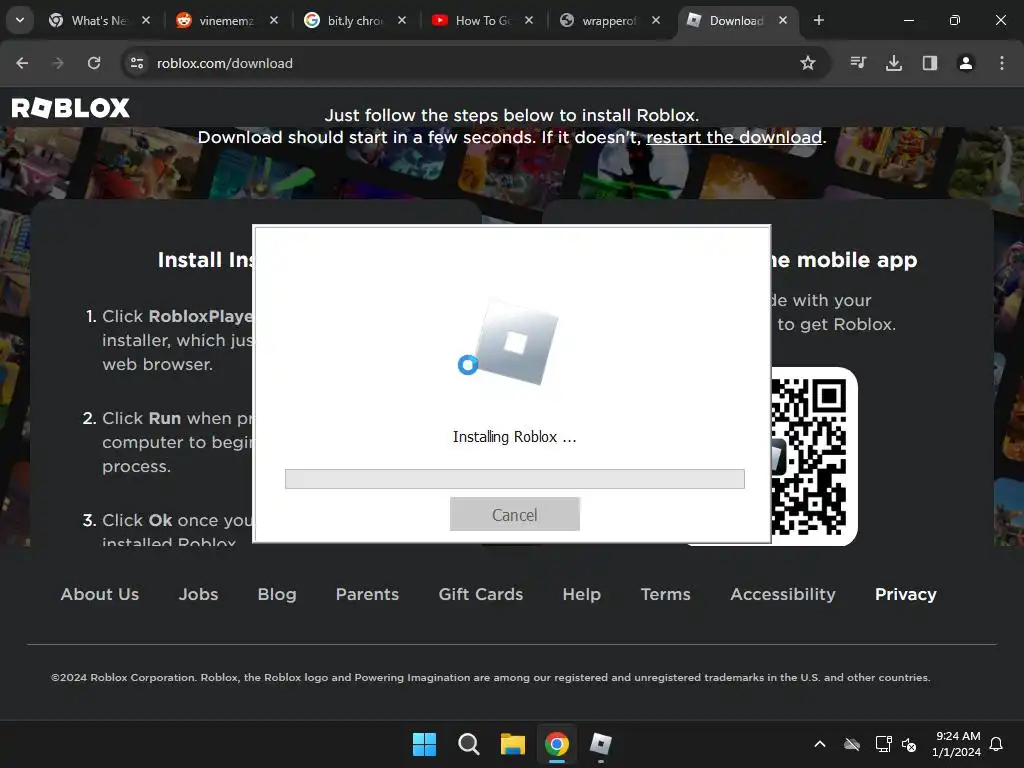This screenshot has width=1024, height=768.
Task: Close the What's New tab
Action: pyautogui.click(x=146, y=20)
